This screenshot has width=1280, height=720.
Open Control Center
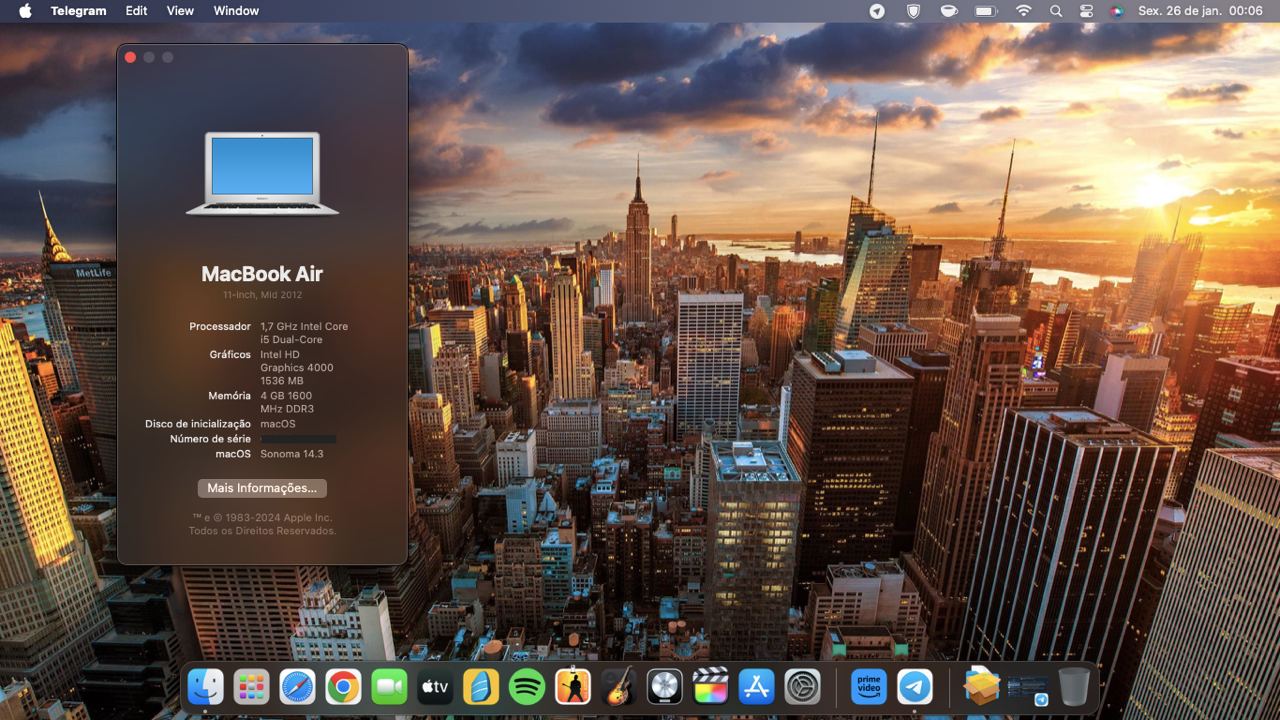tap(1087, 11)
